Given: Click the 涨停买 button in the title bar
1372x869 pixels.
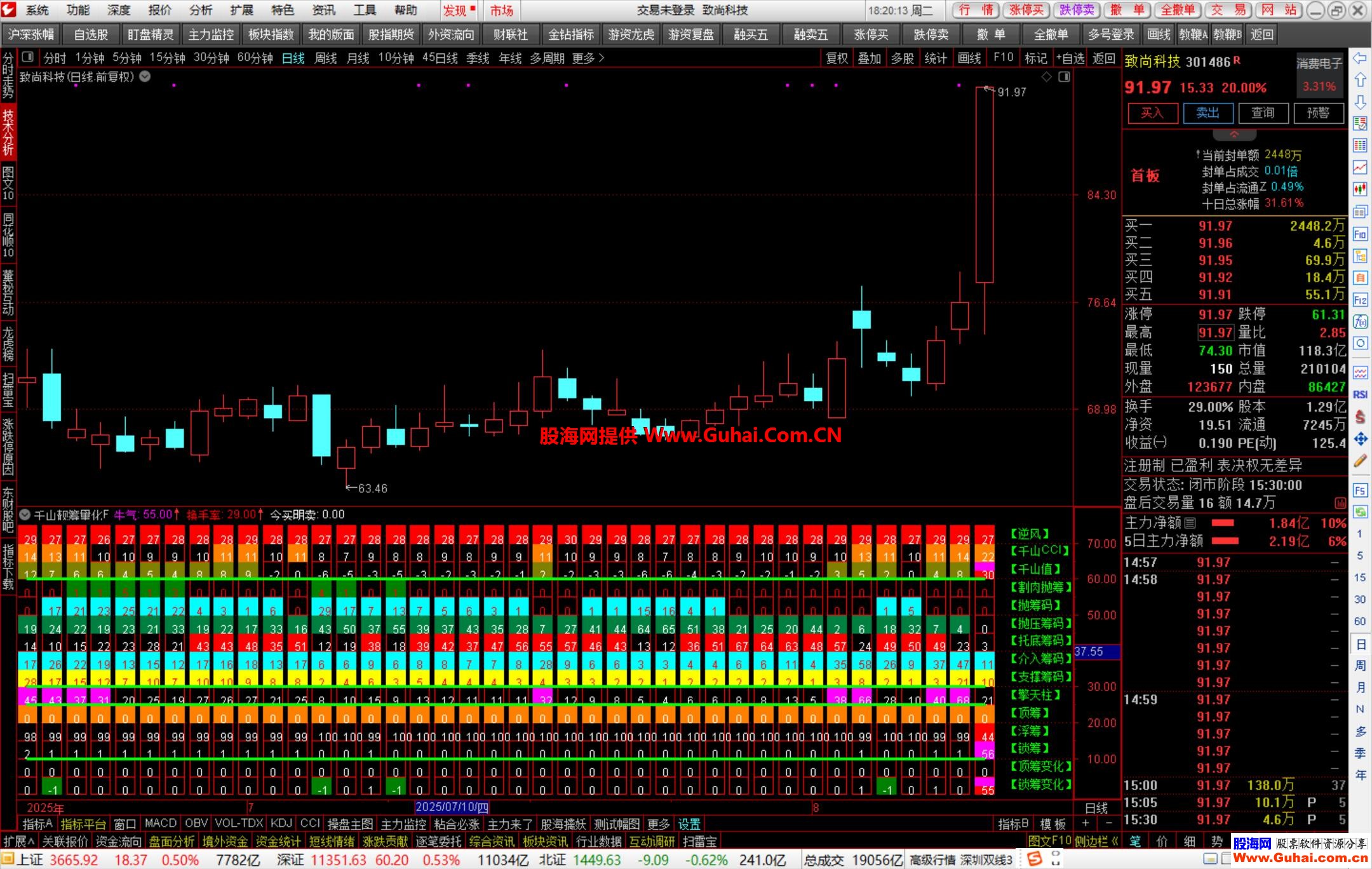Looking at the screenshot, I should (x=1026, y=10).
